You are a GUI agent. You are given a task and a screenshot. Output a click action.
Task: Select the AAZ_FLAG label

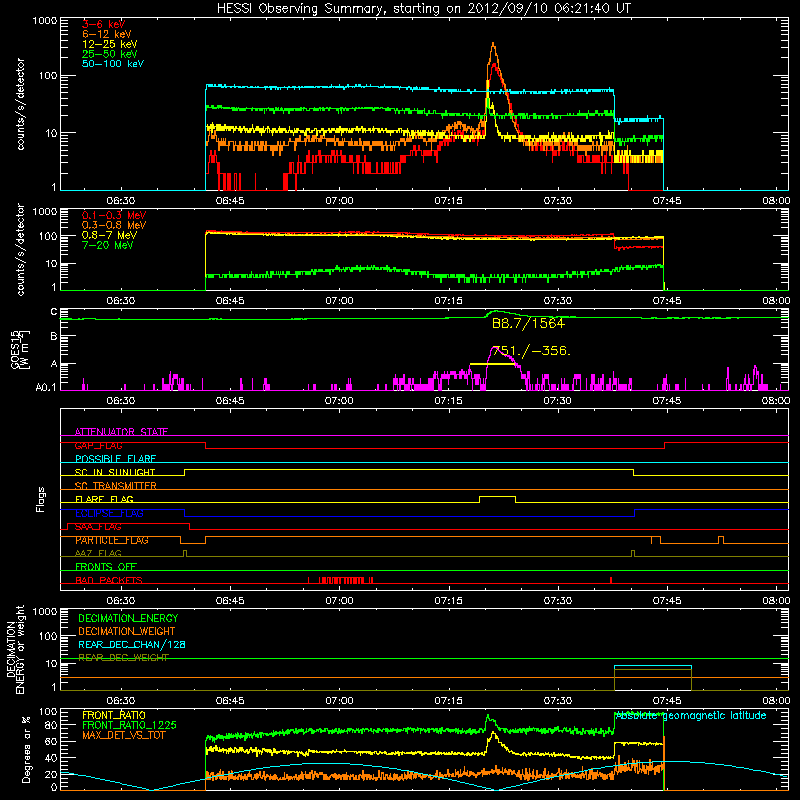pyautogui.click(x=98, y=553)
